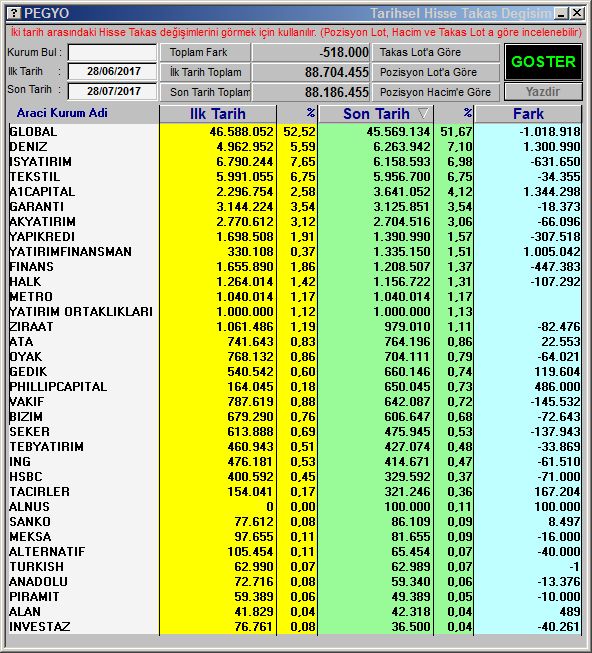The height and width of the screenshot is (653, 592).
Task: Select the TEKSTIL row
Action: (x=295, y=177)
